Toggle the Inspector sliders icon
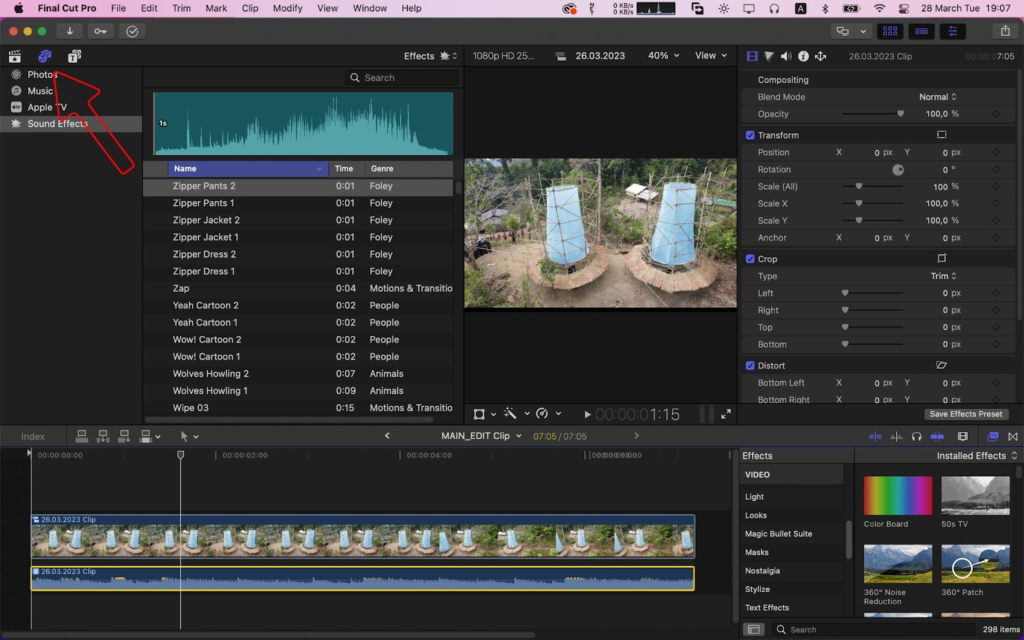 pyautogui.click(x=952, y=31)
